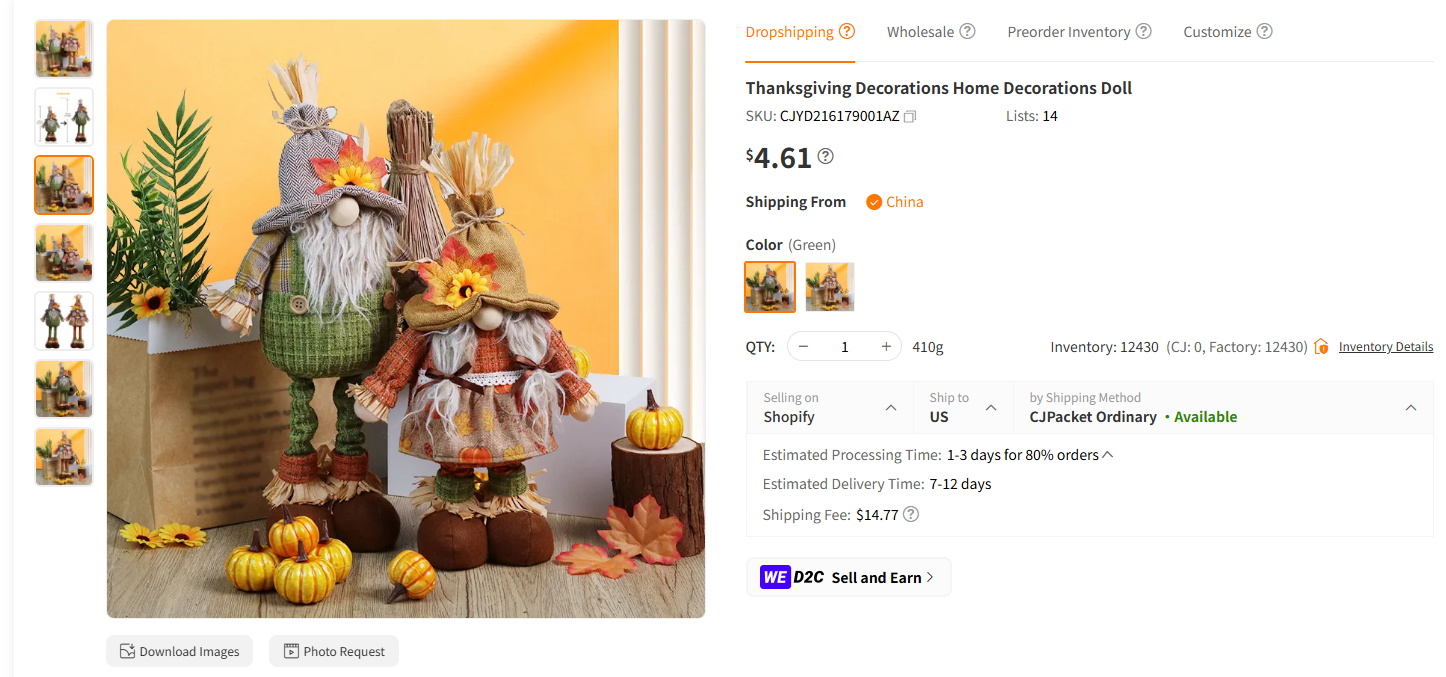Click the D2C Sell and Earn button
The image size is (1446, 677).
(x=848, y=577)
